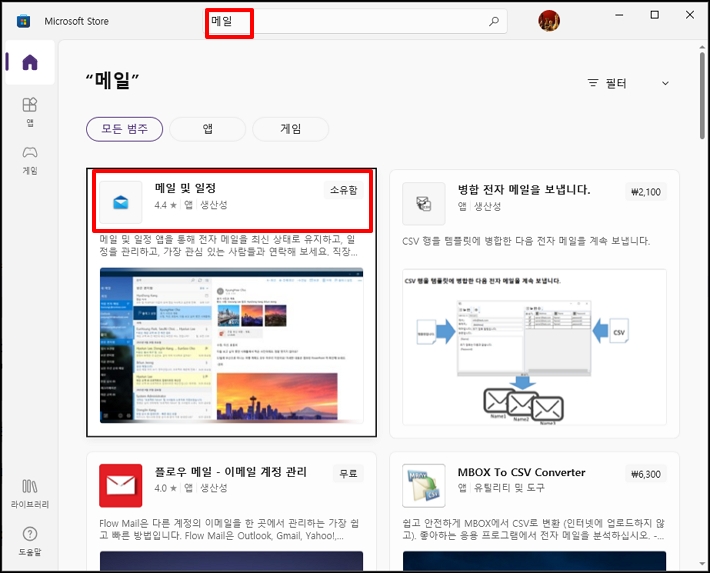Minimize the Microsoft Store window
The image size is (710, 573).
[619, 15]
